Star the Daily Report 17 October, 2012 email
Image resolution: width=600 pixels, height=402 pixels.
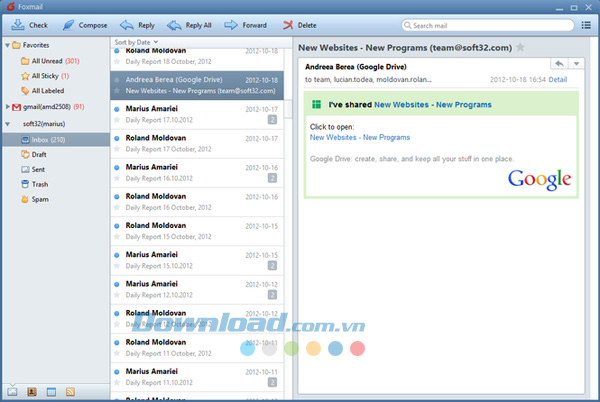117,149
